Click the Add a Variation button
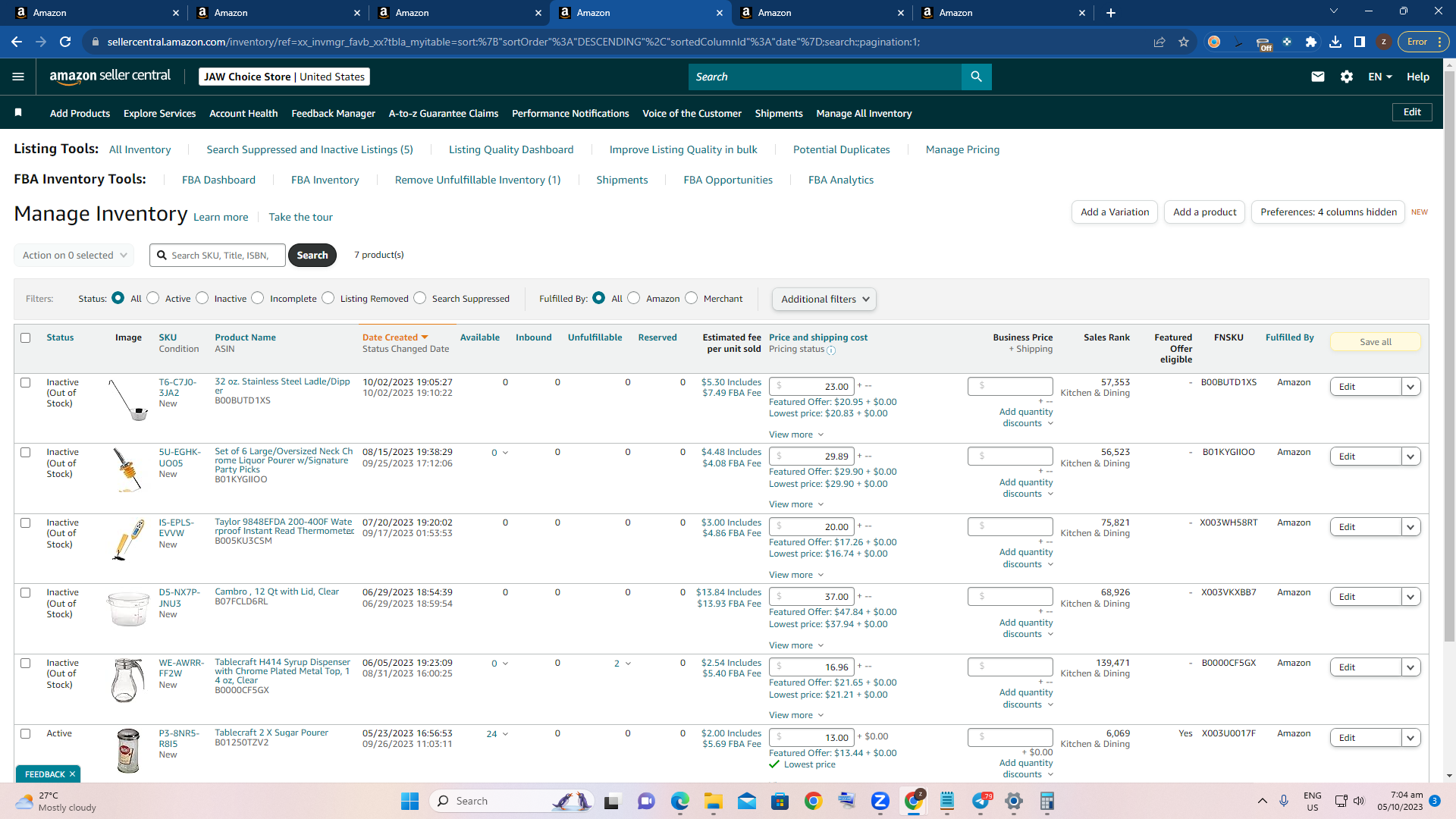Screen dimensions: 1456x819 click(1115, 212)
